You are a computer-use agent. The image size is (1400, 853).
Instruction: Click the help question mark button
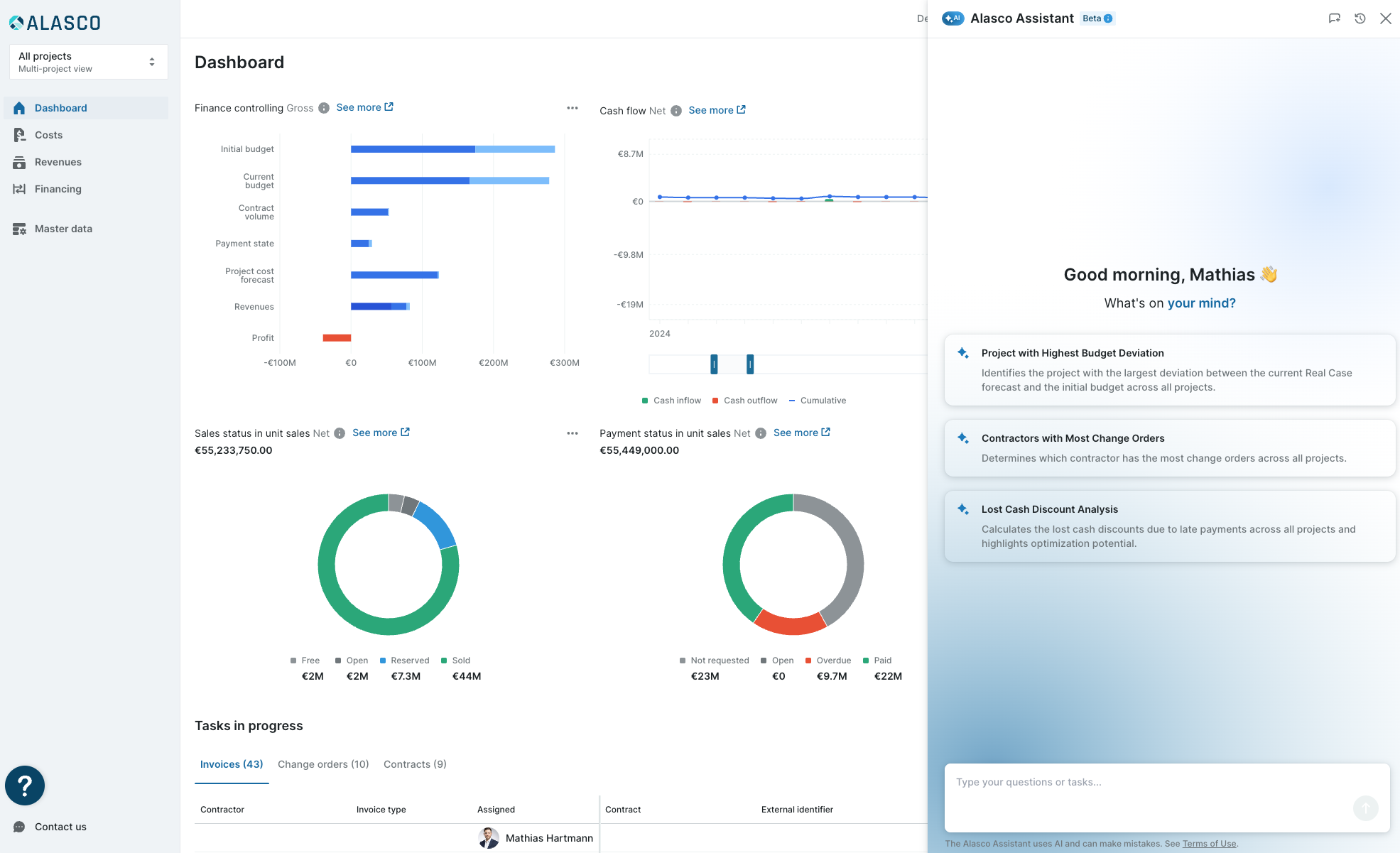pyautogui.click(x=25, y=786)
